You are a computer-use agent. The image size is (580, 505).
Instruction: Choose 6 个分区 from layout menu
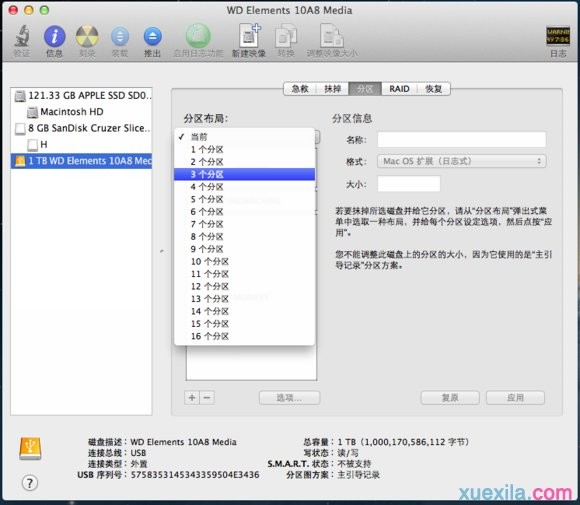coord(245,212)
